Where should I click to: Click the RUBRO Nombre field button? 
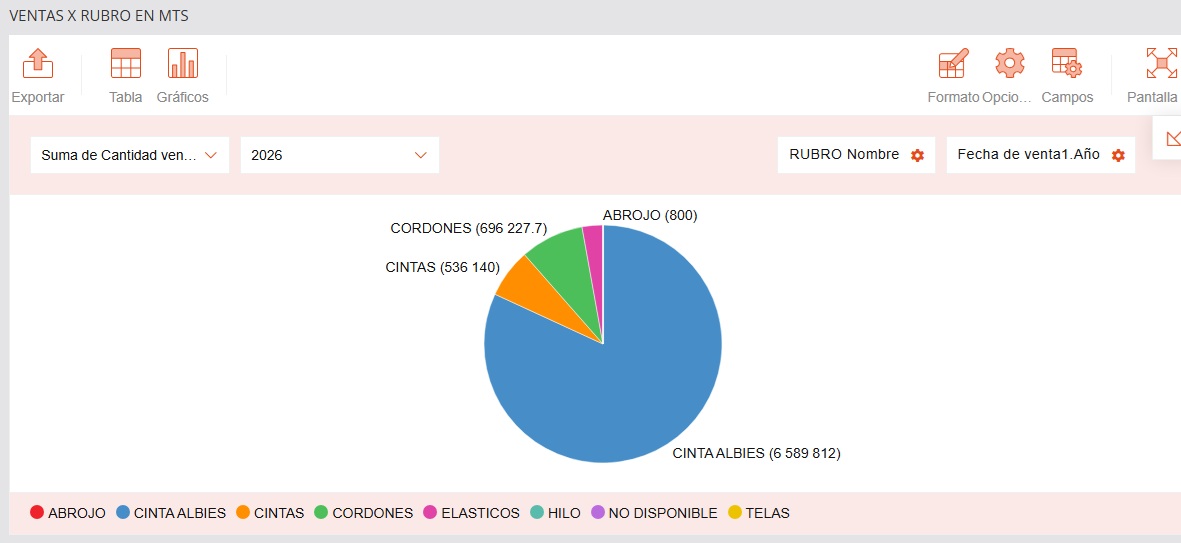[844, 155]
